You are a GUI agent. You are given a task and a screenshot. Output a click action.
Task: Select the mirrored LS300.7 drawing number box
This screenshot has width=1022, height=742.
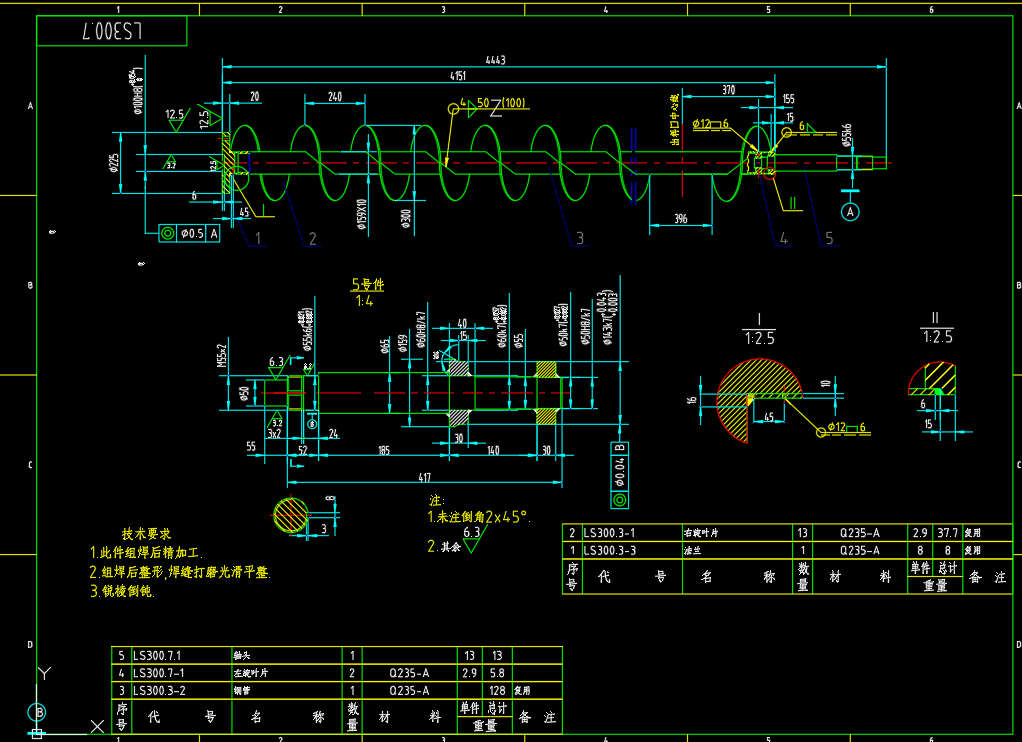coord(112,31)
